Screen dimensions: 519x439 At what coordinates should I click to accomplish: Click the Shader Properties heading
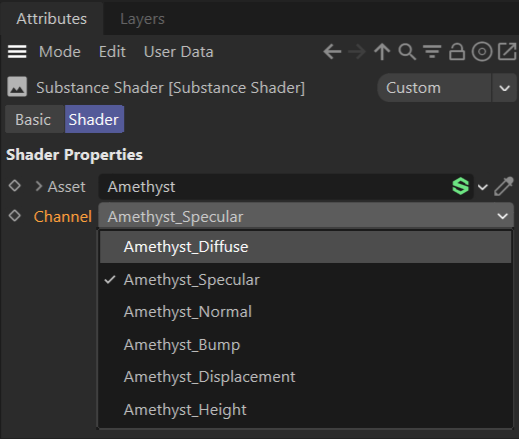[74, 155]
